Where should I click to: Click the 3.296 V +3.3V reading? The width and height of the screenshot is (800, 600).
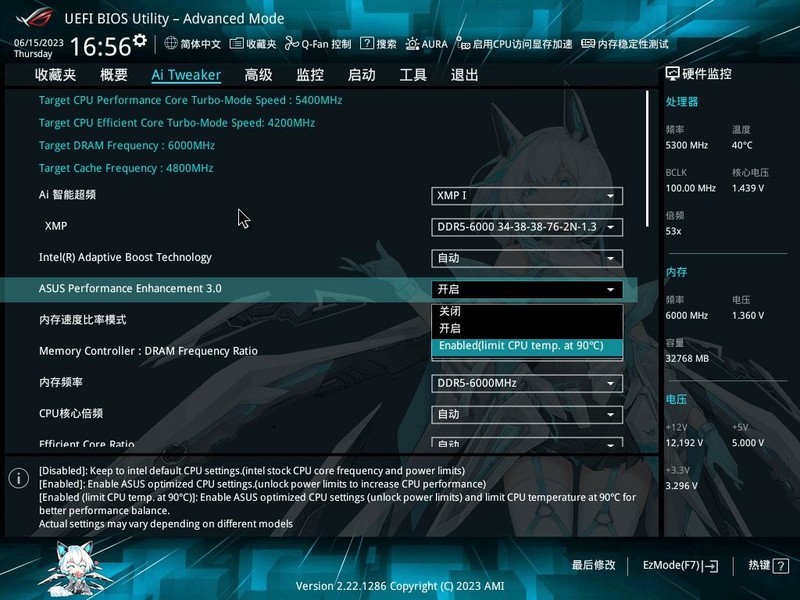[x=681, y=486]
